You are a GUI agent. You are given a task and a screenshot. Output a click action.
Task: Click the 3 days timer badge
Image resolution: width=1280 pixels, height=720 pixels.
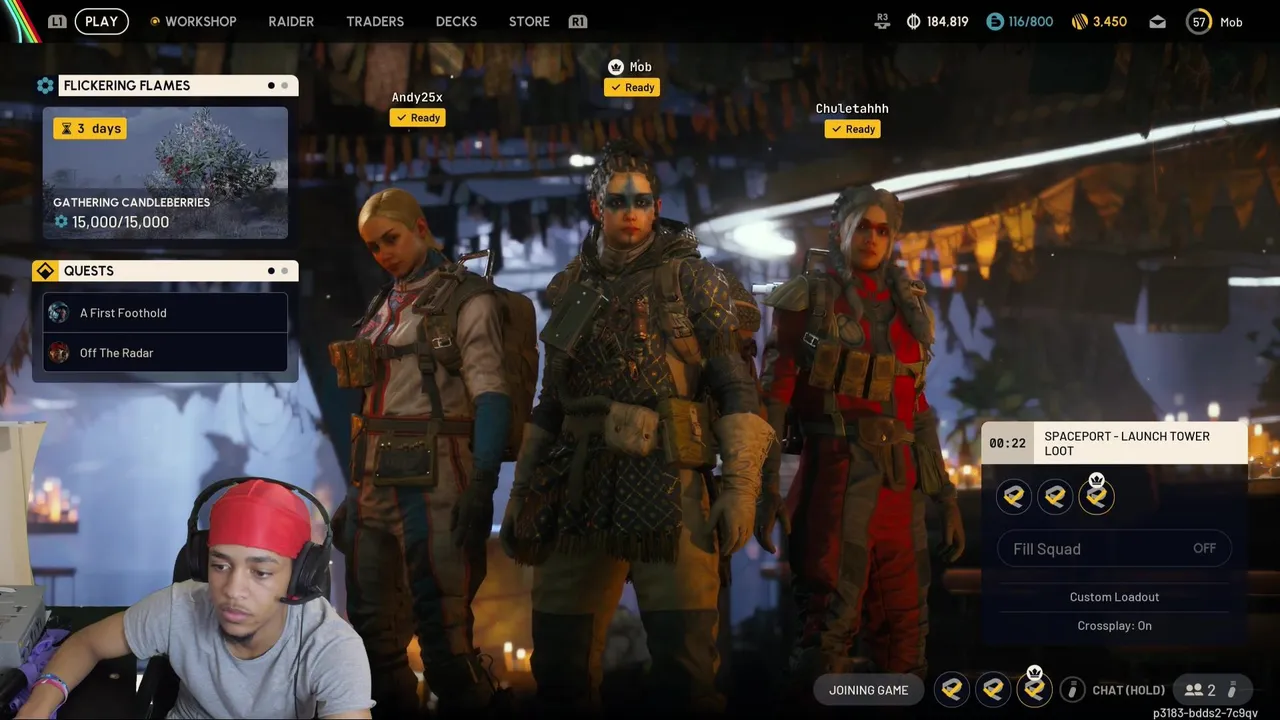90,128
